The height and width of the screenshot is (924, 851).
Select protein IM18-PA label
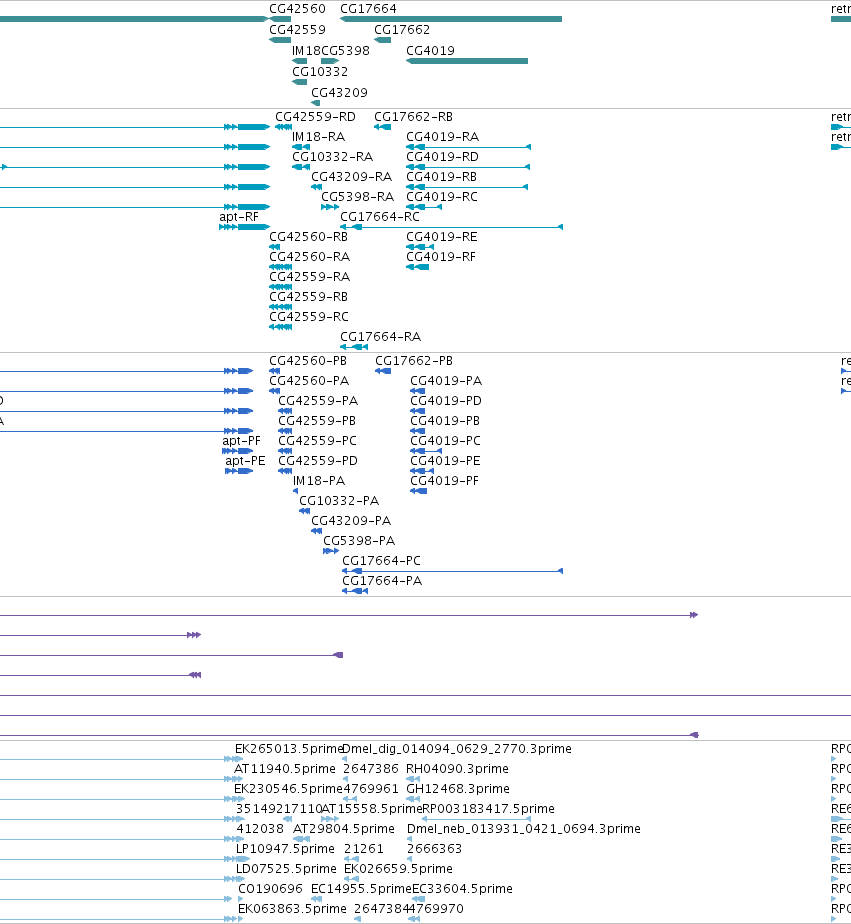(319, 481)
